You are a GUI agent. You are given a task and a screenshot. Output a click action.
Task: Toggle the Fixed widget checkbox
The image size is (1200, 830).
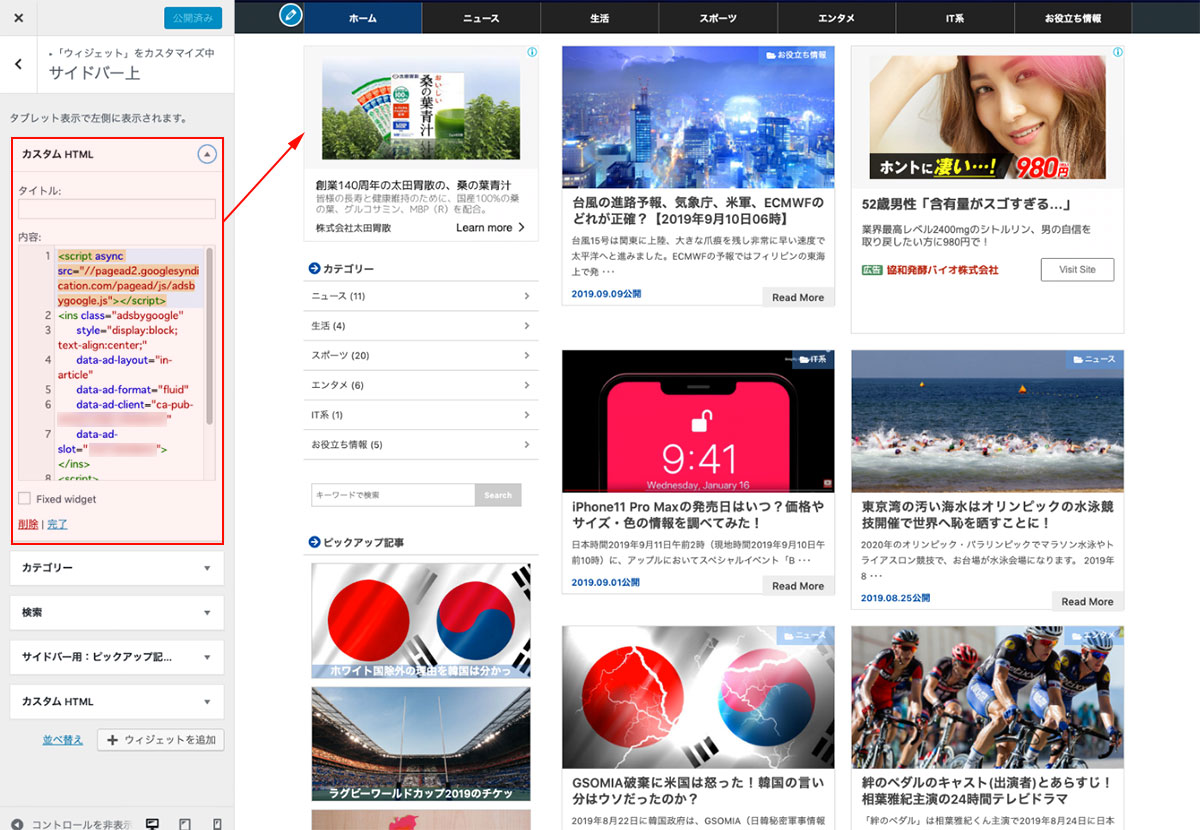(24, 498)
